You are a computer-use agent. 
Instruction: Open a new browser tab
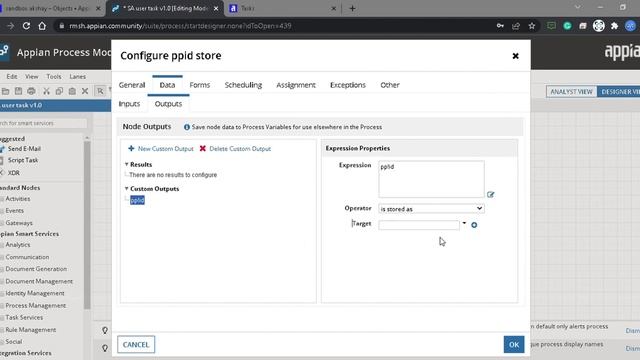tap(352, 8)
